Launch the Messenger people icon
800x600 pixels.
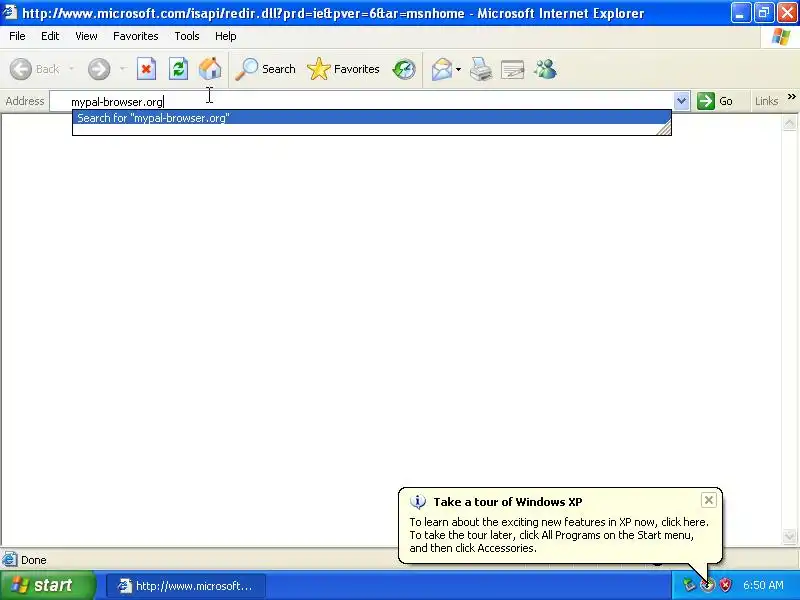[545, 69]
